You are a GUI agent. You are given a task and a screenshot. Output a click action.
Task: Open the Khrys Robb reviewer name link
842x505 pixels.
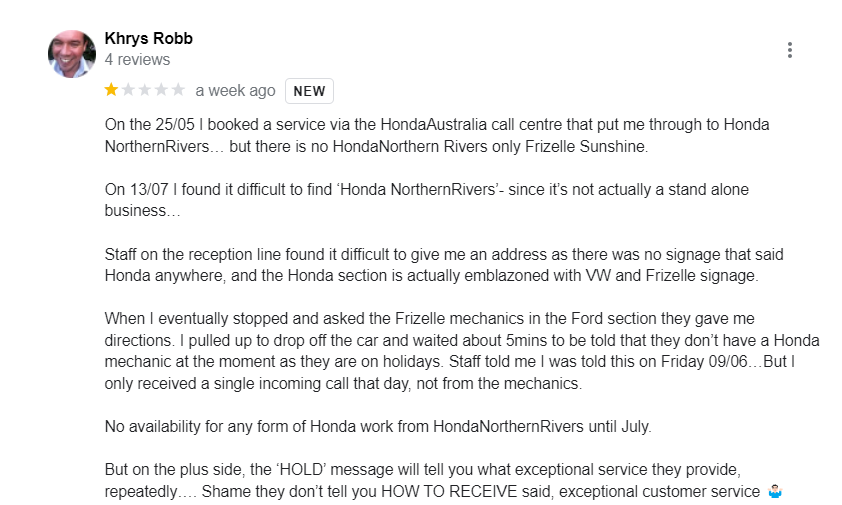(149, 38)
